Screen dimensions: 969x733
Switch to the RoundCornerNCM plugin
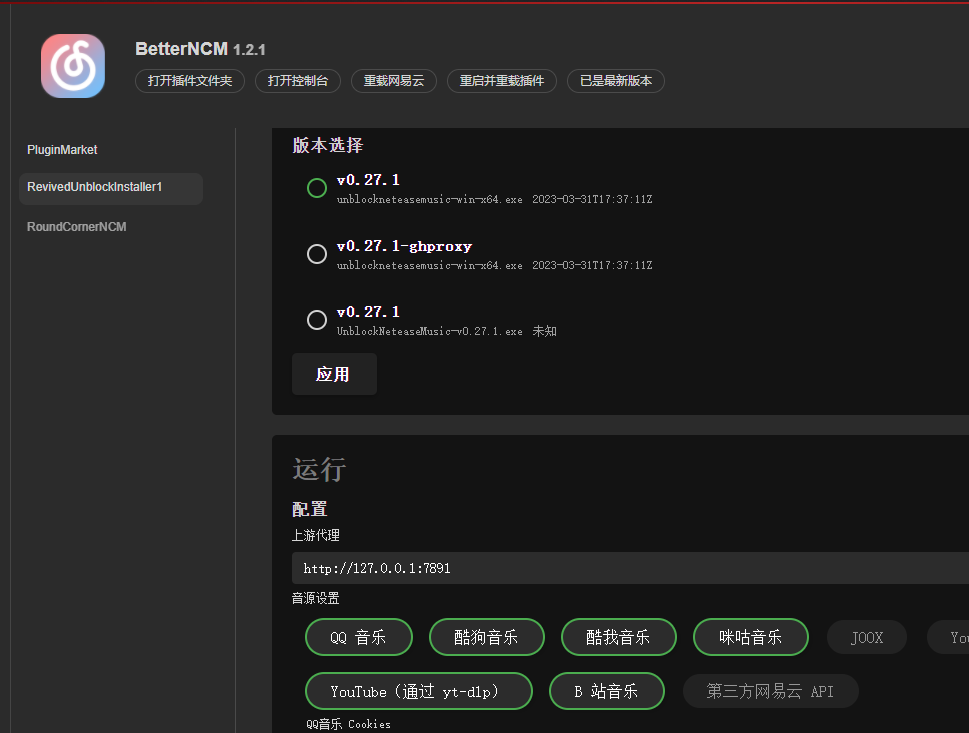pos(77,226)
